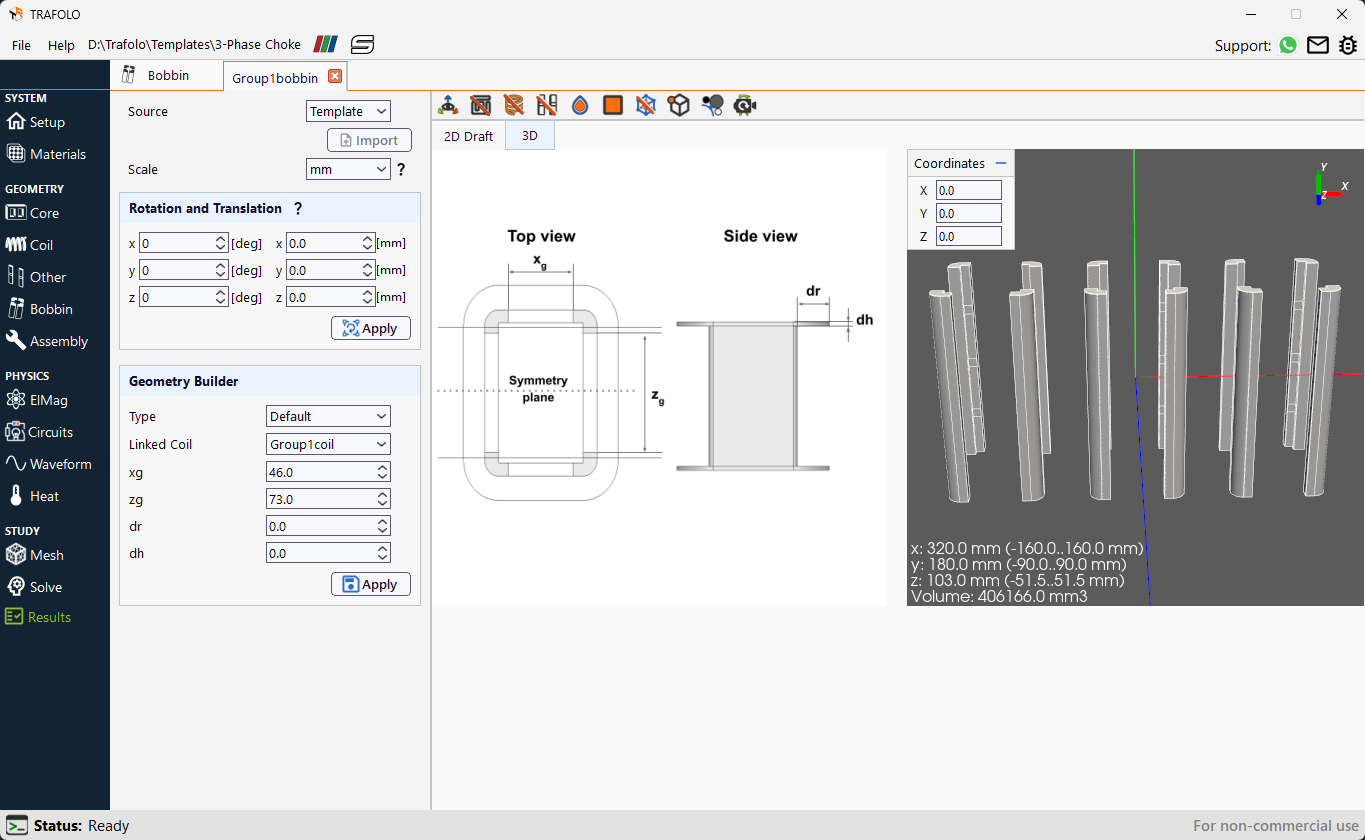
Task: Open the Scale mm dropdown
Action: click(348, 169)
